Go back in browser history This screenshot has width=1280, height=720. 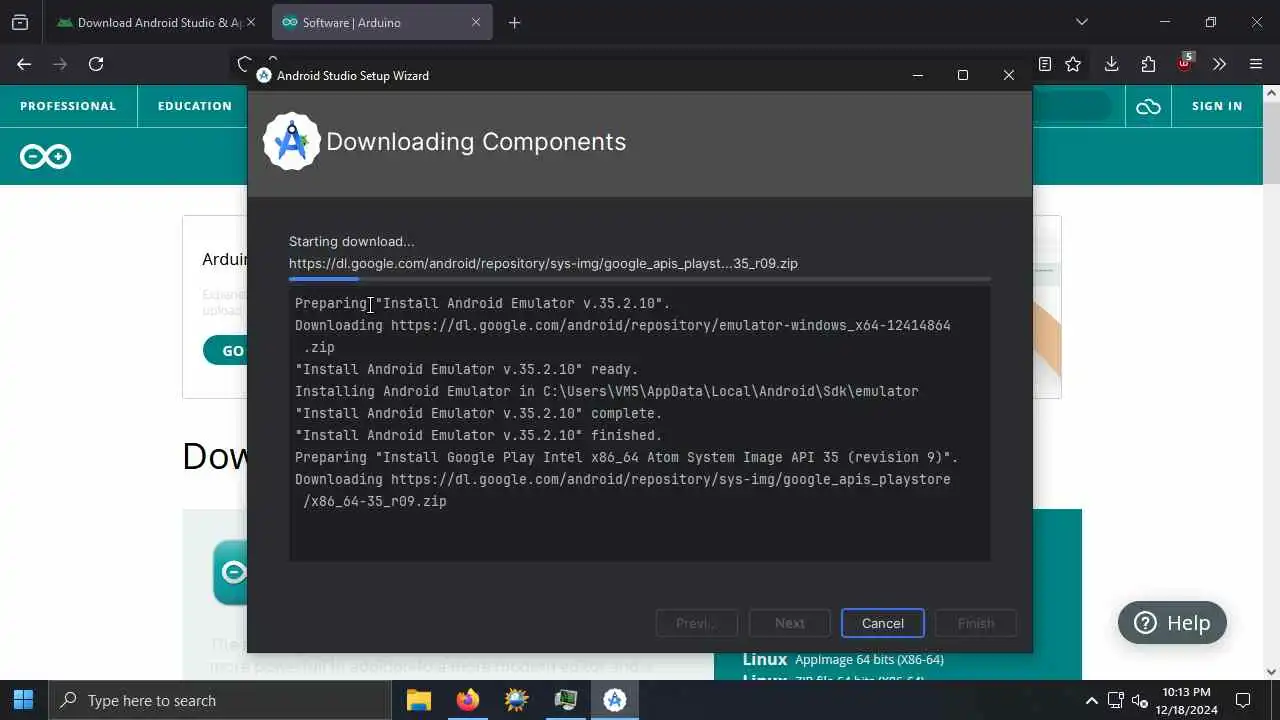tap(24, 64)
